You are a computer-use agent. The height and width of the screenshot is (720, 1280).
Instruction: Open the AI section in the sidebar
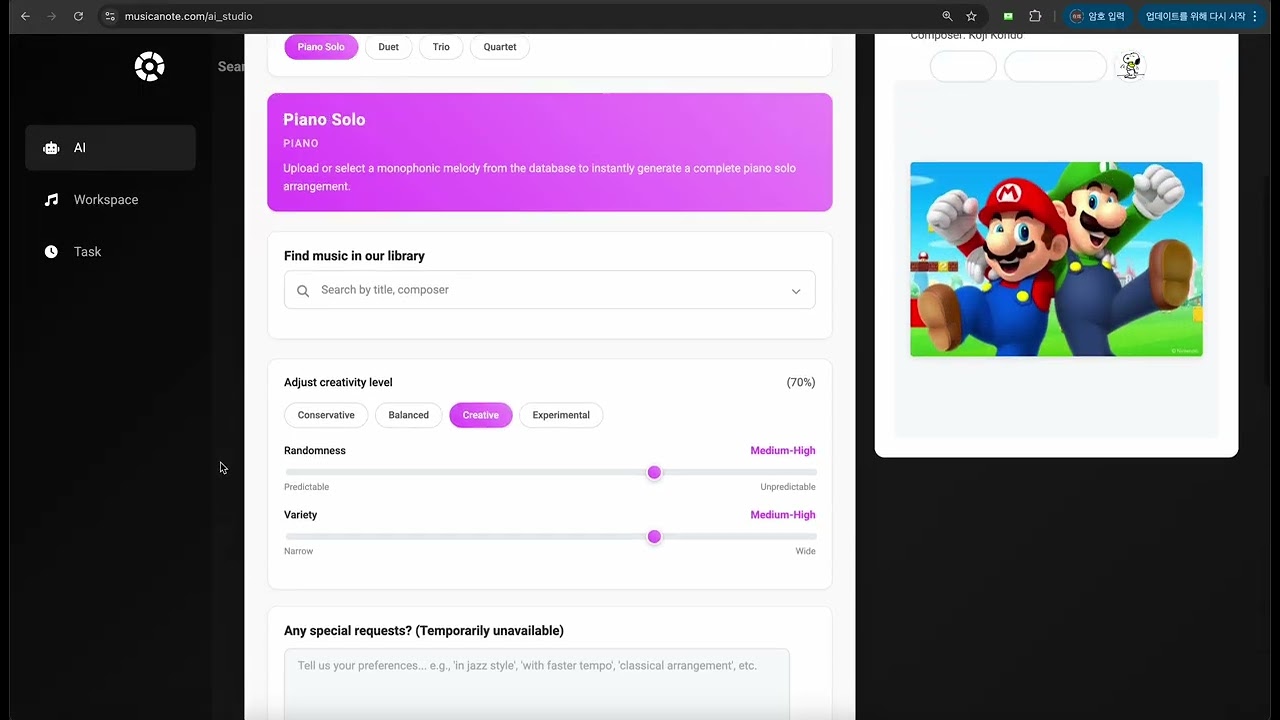[x=110, y=148]
